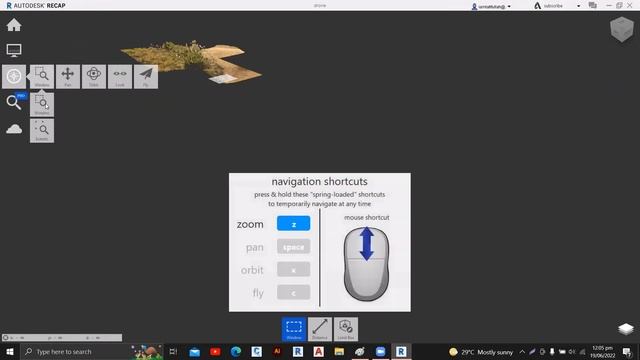Switch to the active ReCap taskbar button
This screenshot has height=360, width=640.
[x=401, y=351]
